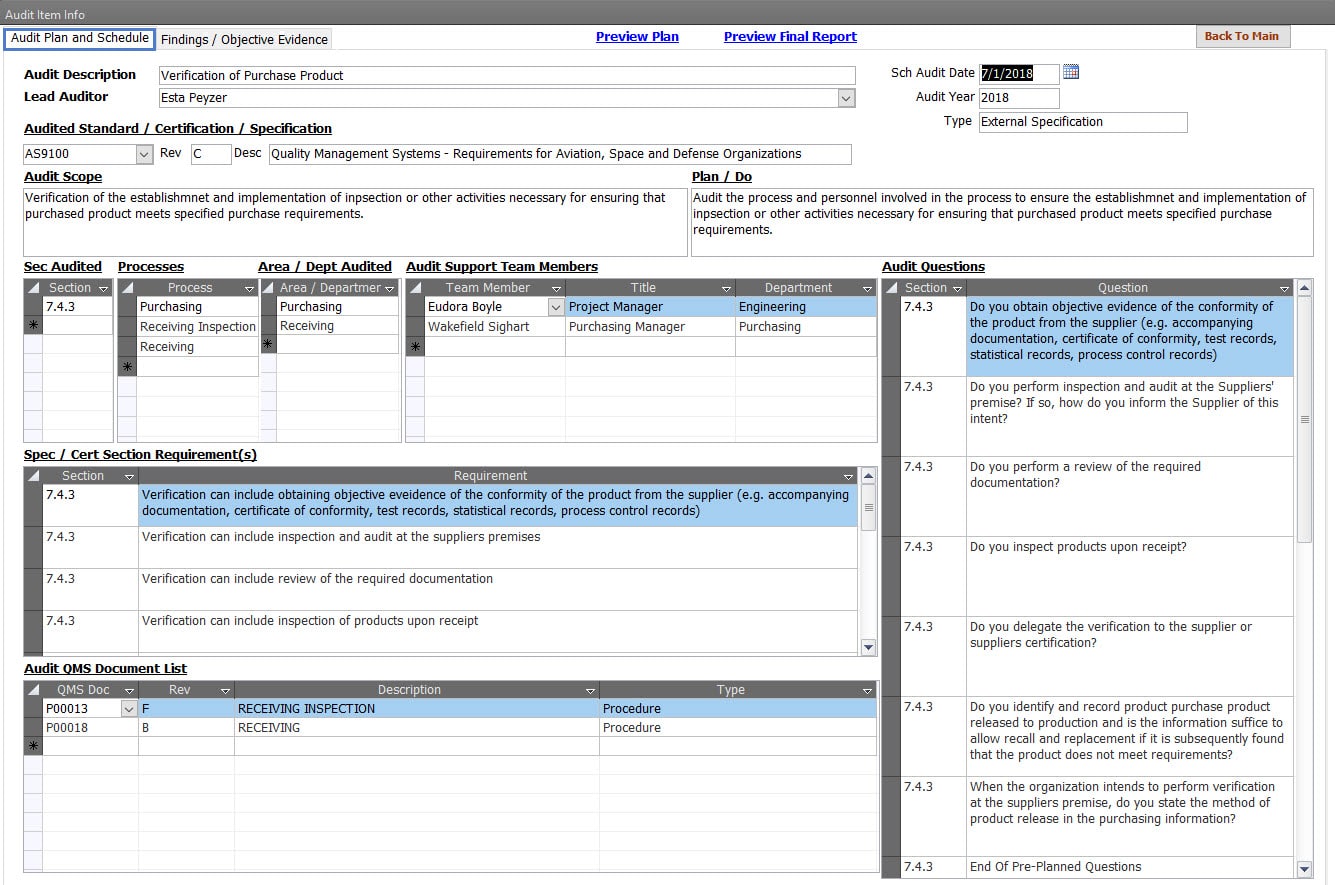Expand the Lead Auditor dropdown

(x=846, y=98)
